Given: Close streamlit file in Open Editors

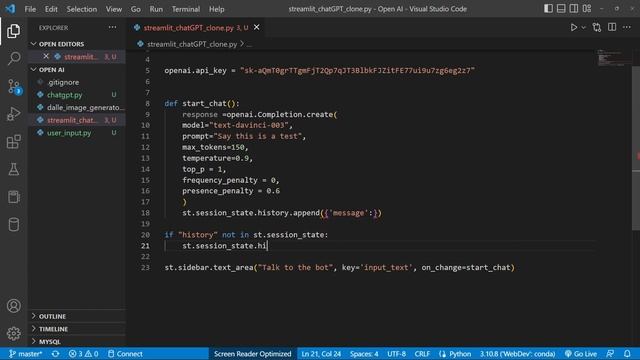Looking at the screenshot, I should 46,56.
